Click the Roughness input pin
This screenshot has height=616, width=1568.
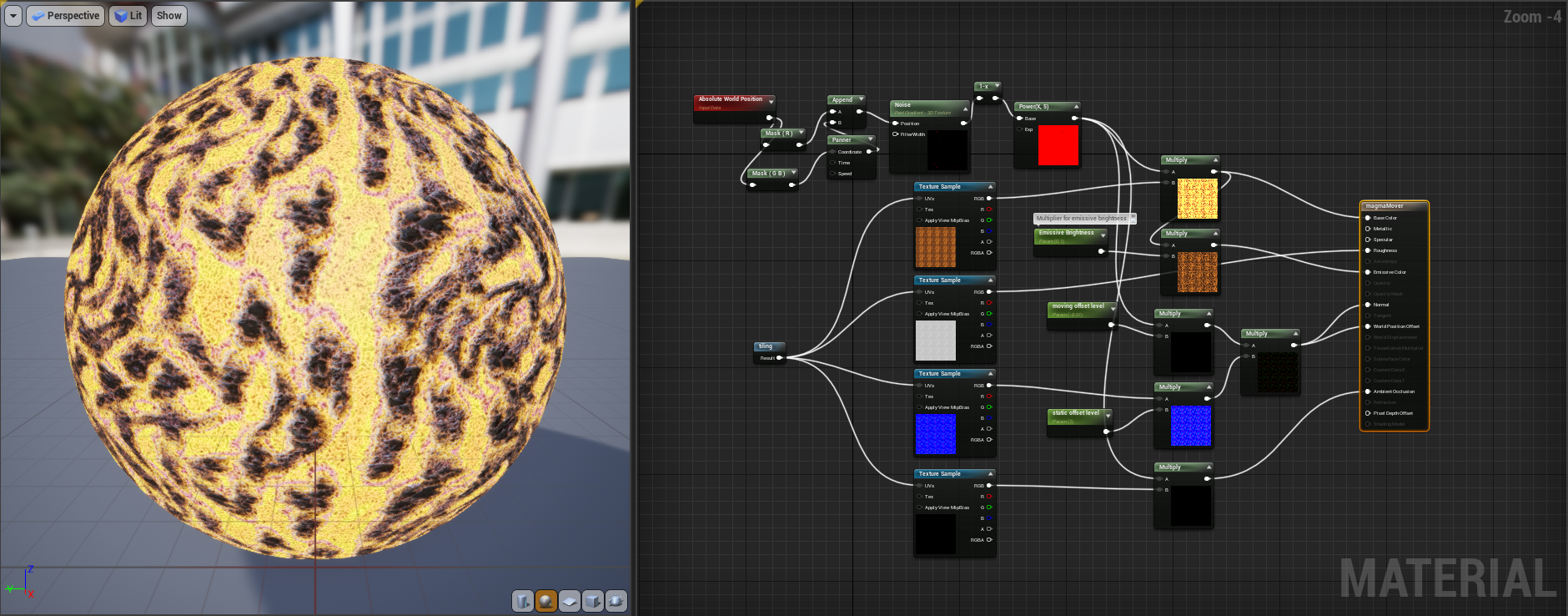pyautogui.click(x=1368, y=250)
